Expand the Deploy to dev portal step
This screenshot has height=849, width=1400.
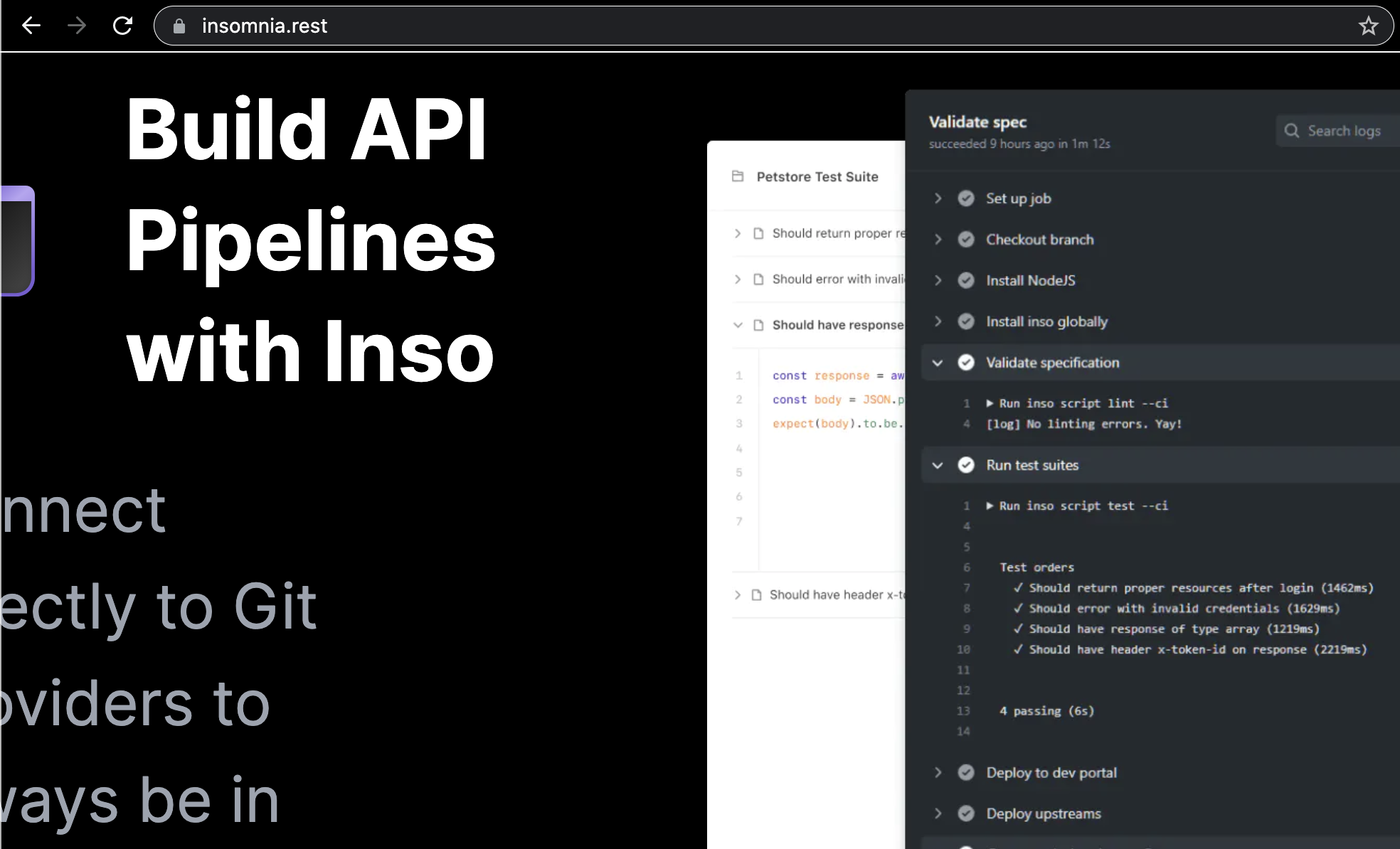click(938, 772)
